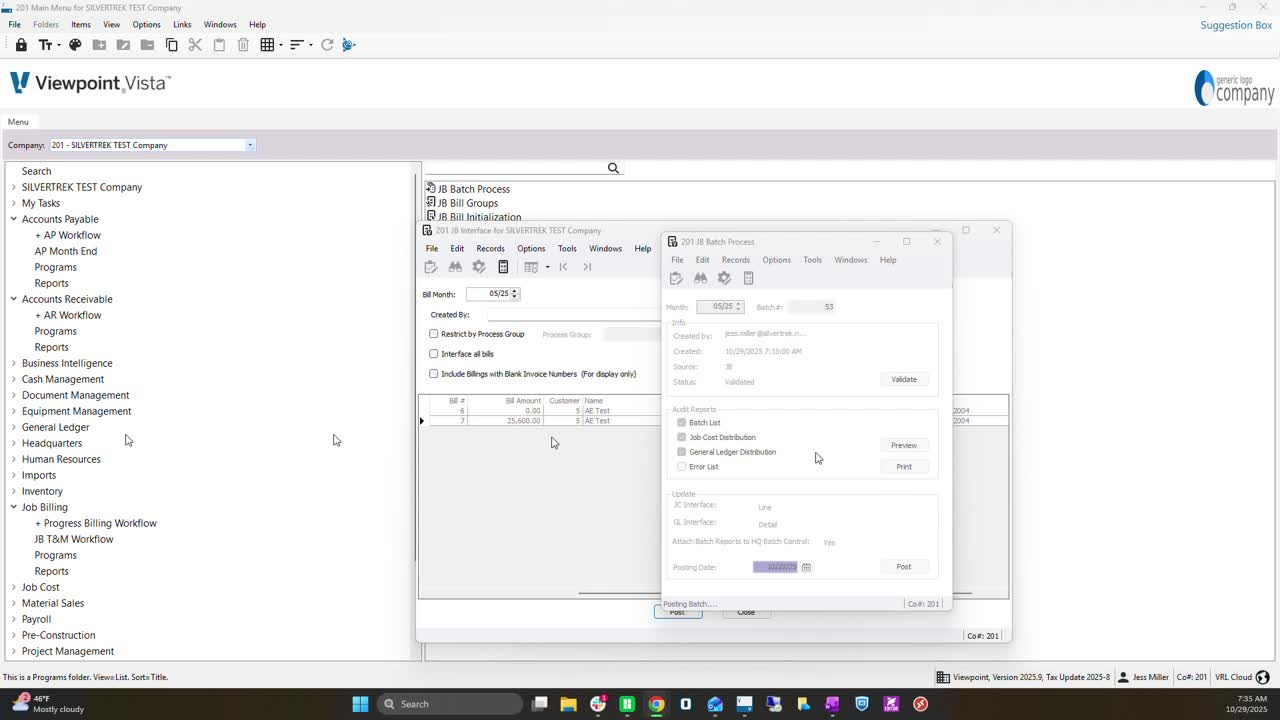Click the gear icon in JB Interface toolbar

tap(479, 267)
